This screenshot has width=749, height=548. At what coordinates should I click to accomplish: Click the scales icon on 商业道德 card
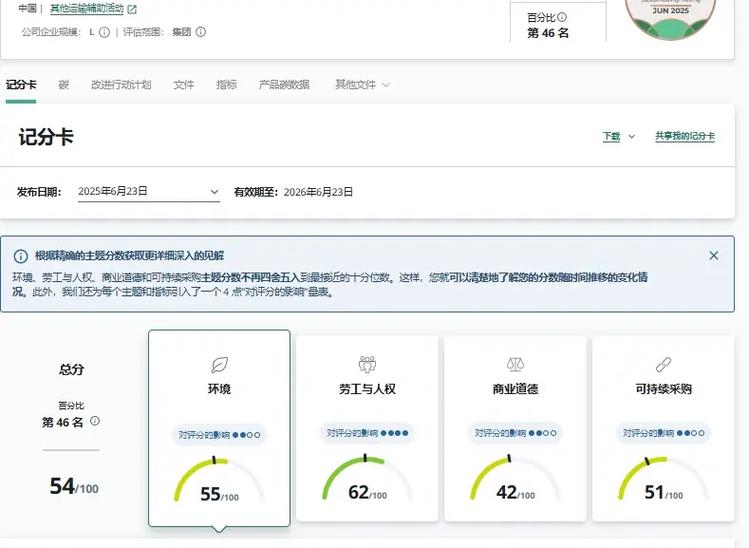(515, 365)
